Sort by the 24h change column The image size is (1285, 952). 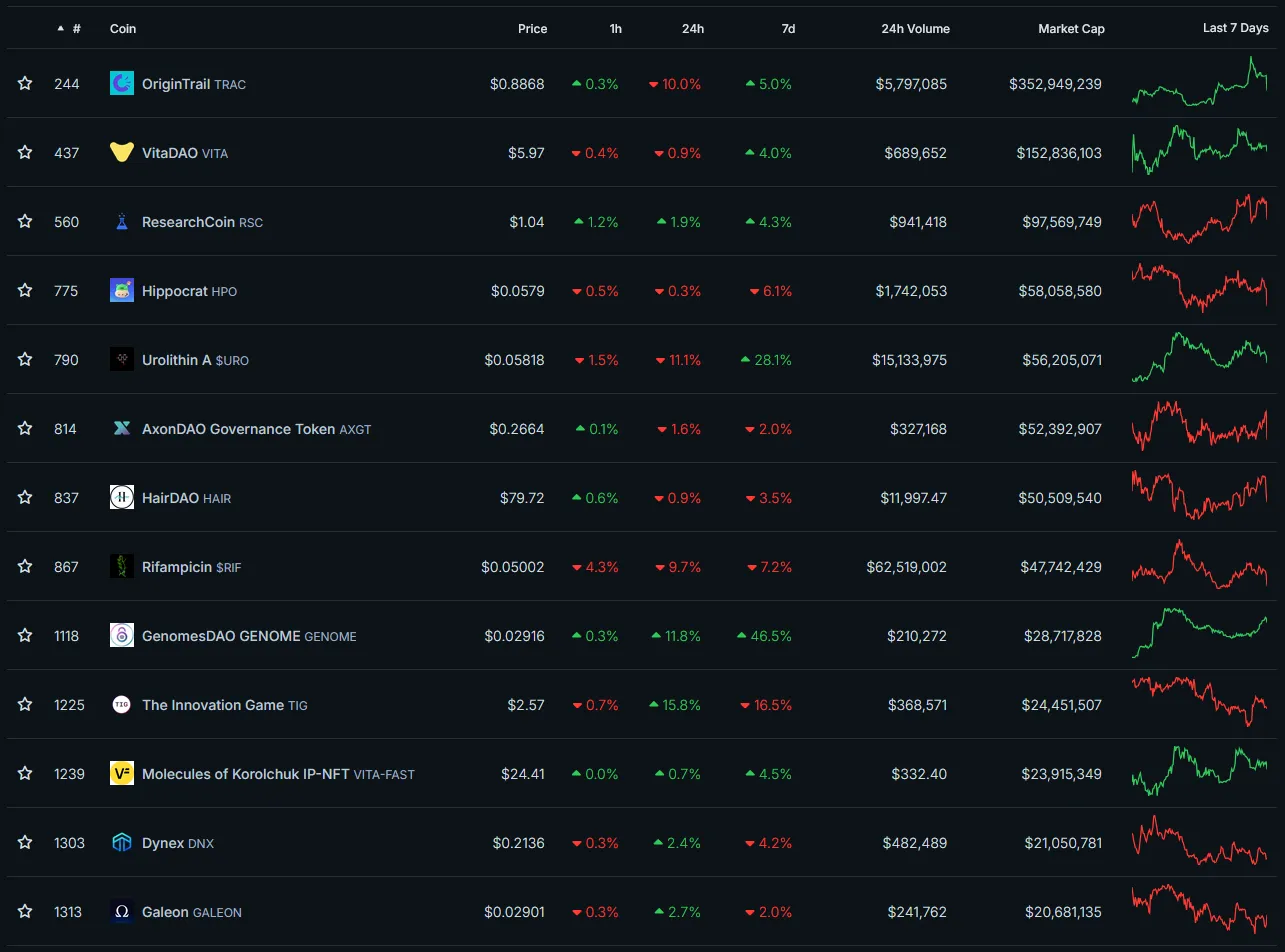coord(693,29)
